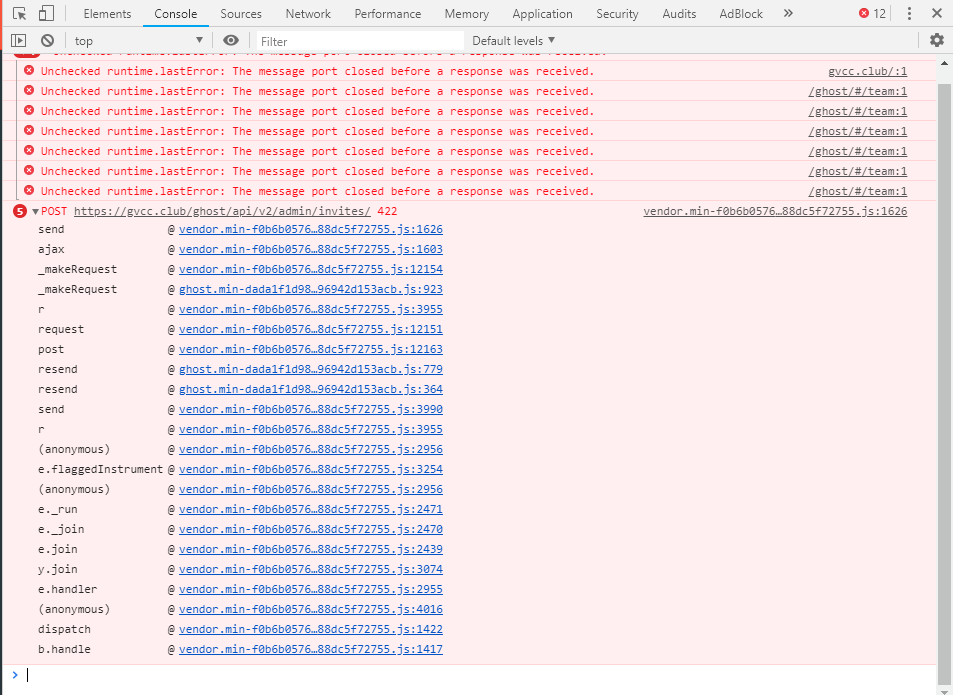The image size is (953, 695).
Task: Open the e.flaggedInstrument js:3254 link
Action: (x=311, y=469)
